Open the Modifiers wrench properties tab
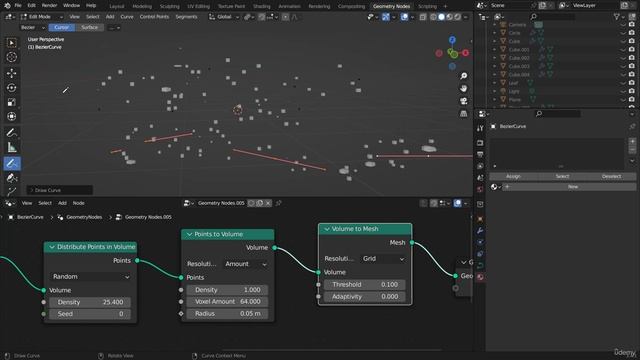 (480, 231)
